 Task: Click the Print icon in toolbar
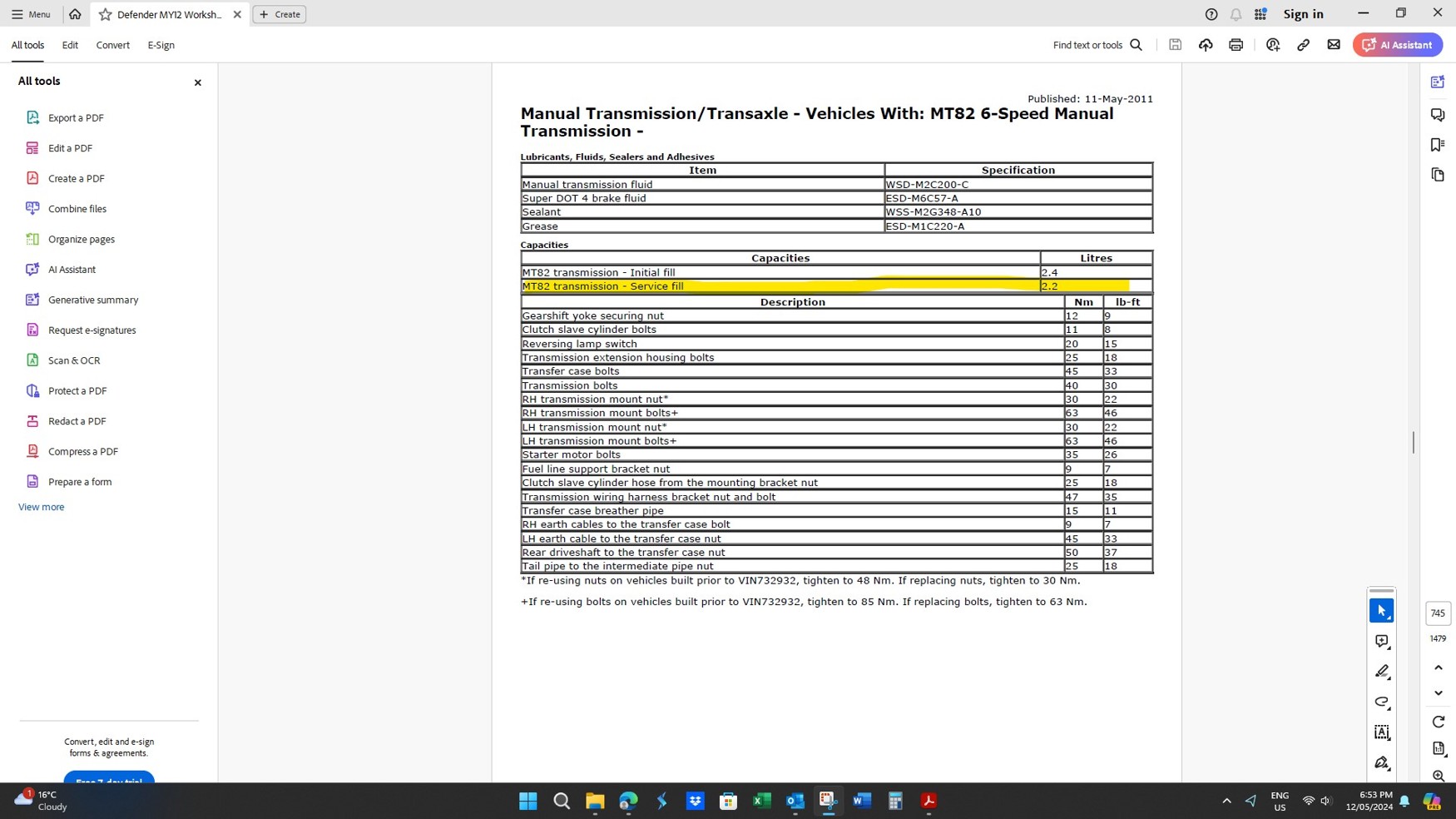(x=1236, y=45)
